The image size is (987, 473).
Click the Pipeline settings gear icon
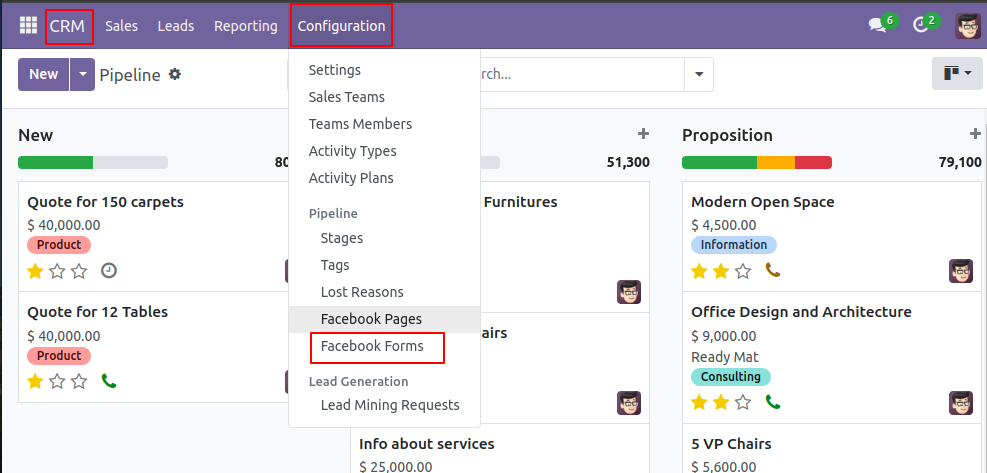[x=174, y=74]
